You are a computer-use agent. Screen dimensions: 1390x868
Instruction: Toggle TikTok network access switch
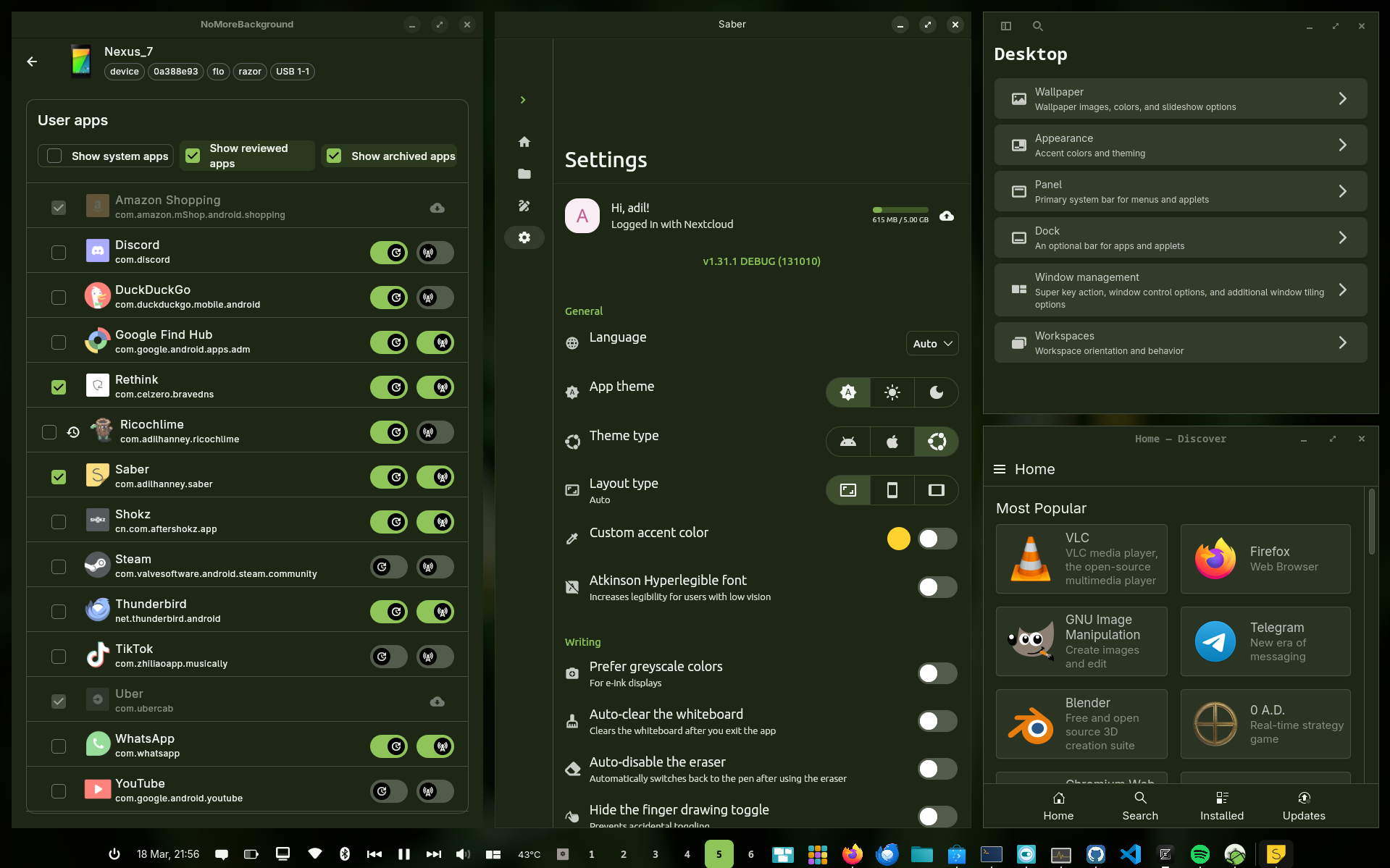435,657
